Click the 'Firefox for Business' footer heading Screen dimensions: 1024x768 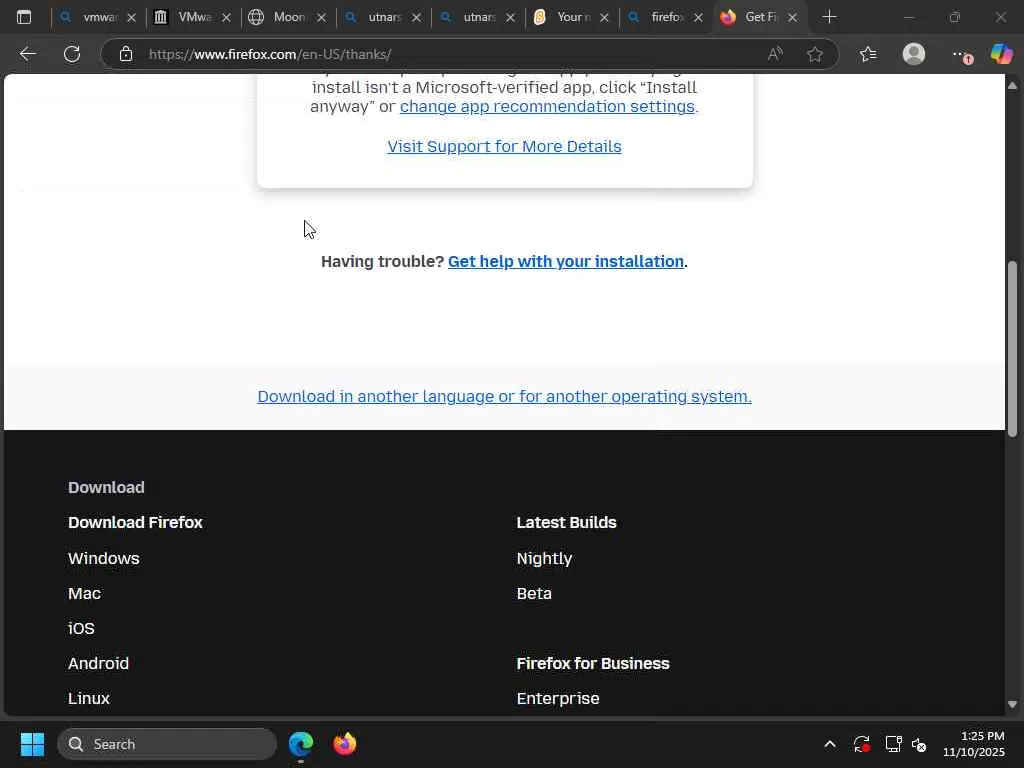(593, 664)
